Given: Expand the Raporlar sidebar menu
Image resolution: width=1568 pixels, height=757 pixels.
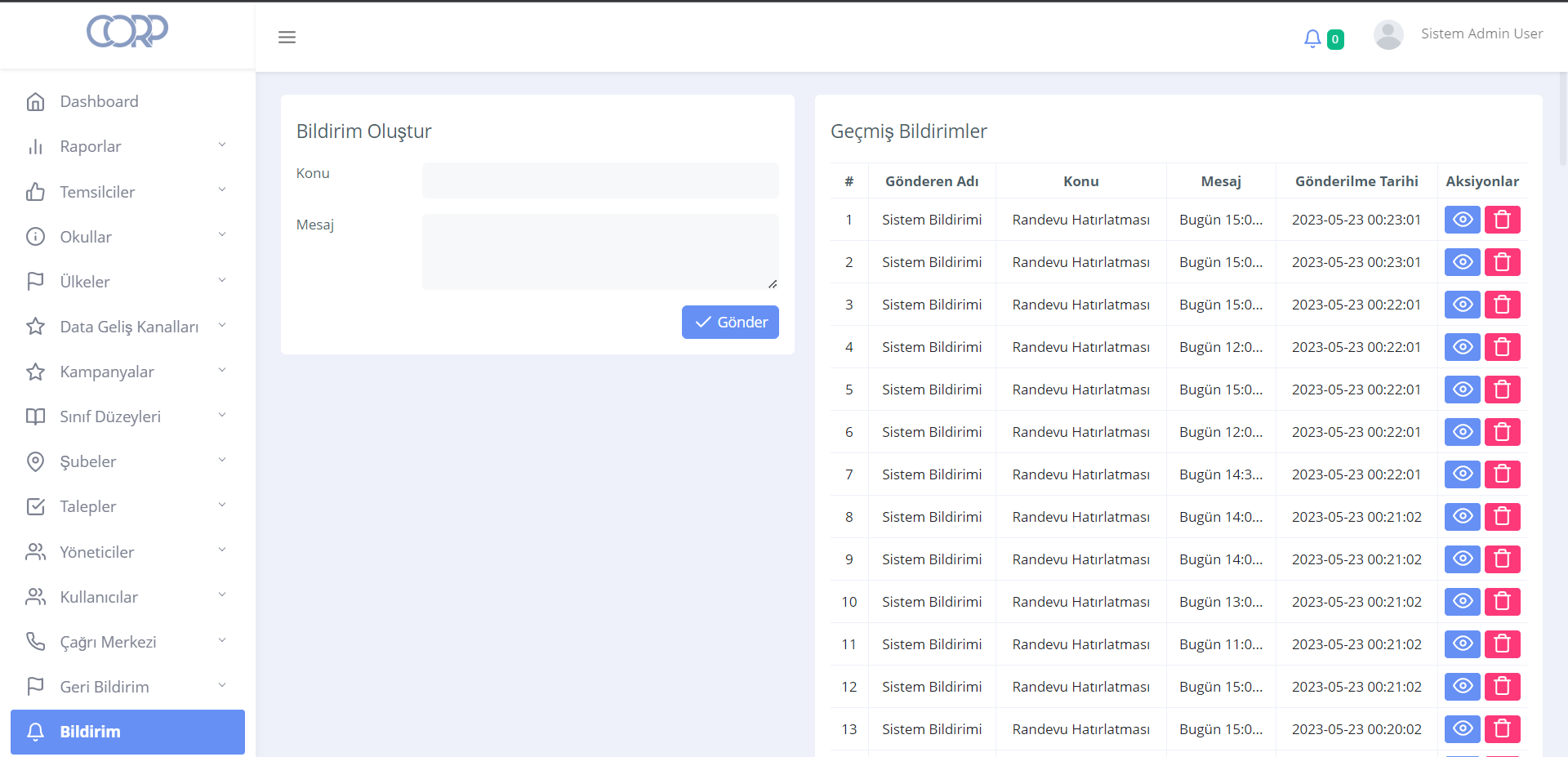Looking at the screenshot, I should pyautogui.click(x=127, y=146).
